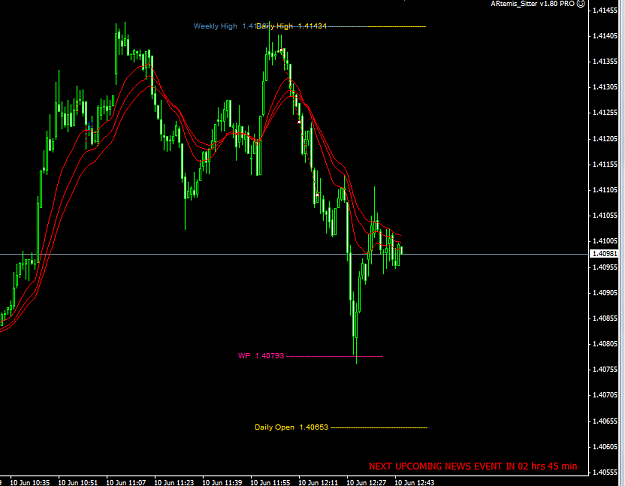Click the 1.40855 price scale value
The image size is (625, 486).
pyautogui.click(x=605, y=318)
